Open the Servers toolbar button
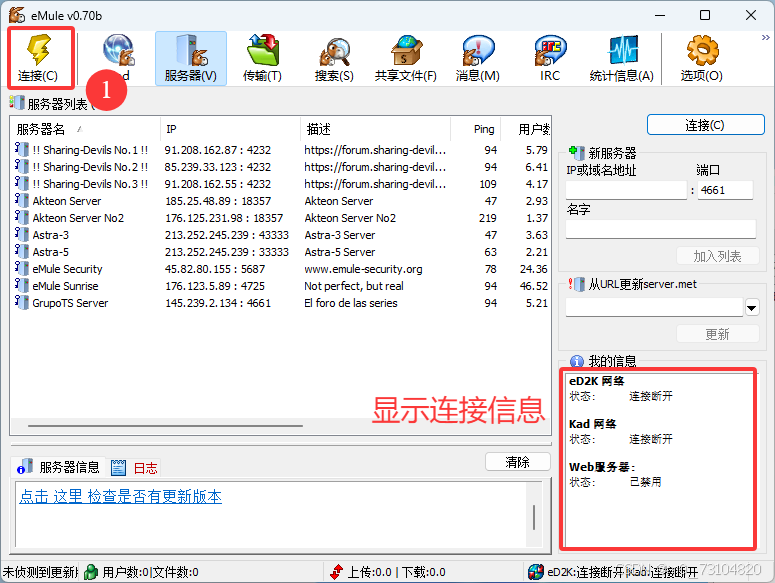 click(x=191, y=58)
